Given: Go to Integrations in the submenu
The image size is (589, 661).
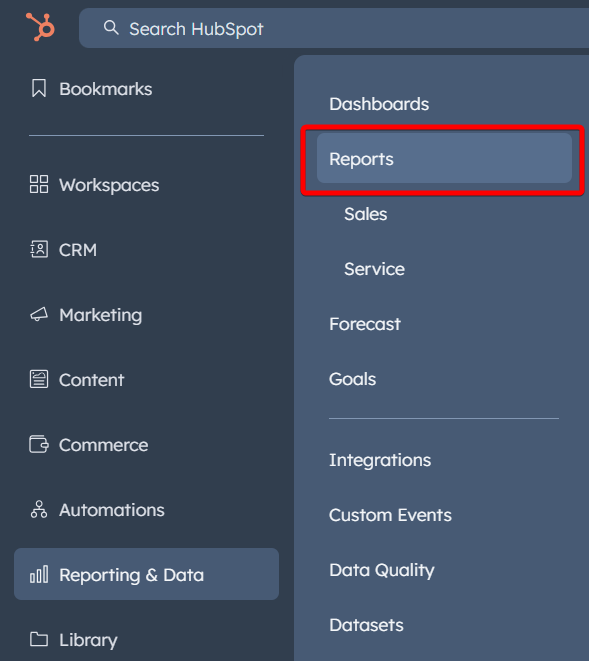Looking at the screenshot, I should (380, 460).
